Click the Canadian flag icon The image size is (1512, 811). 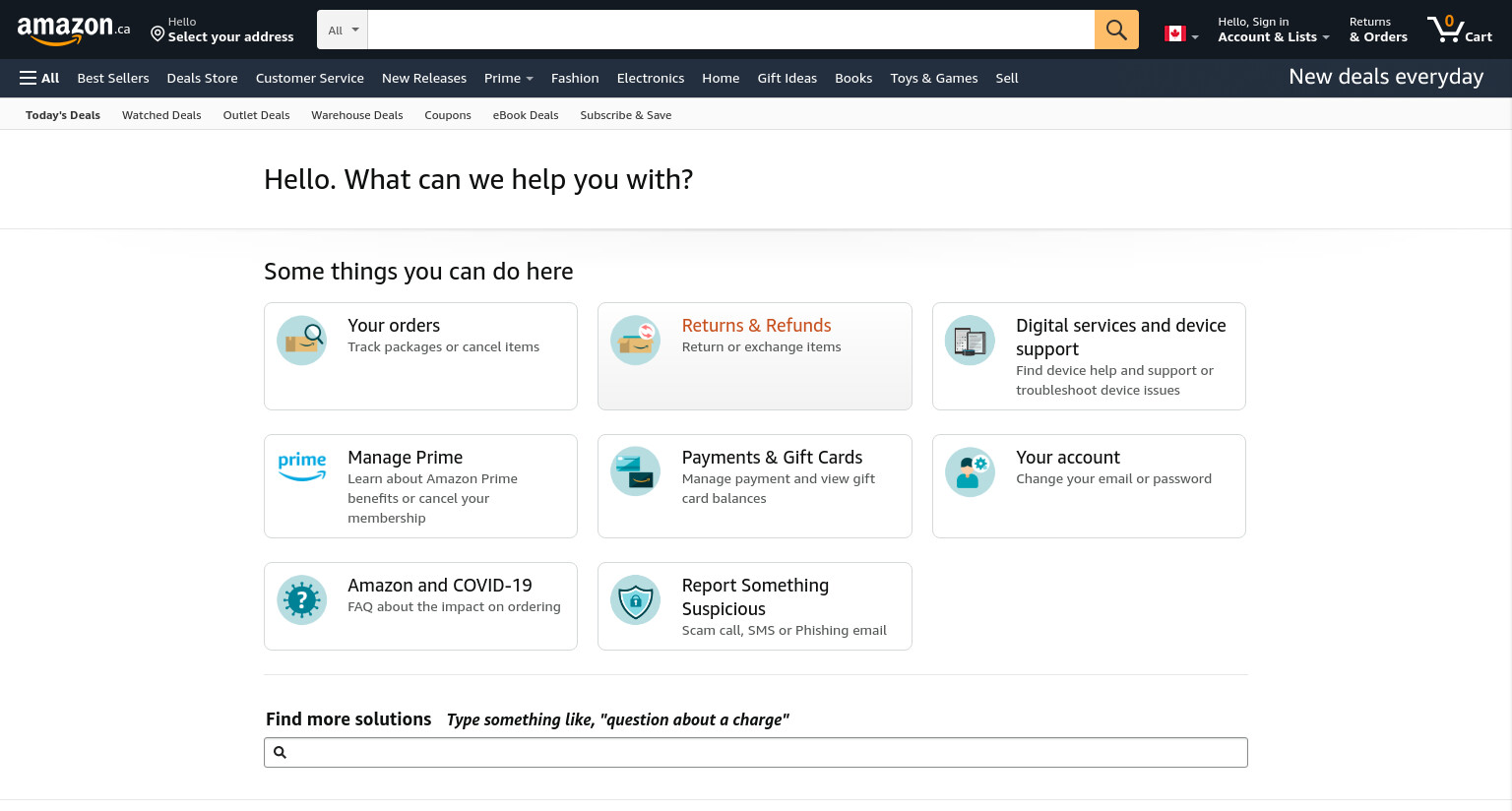(x=1174, y=33)
